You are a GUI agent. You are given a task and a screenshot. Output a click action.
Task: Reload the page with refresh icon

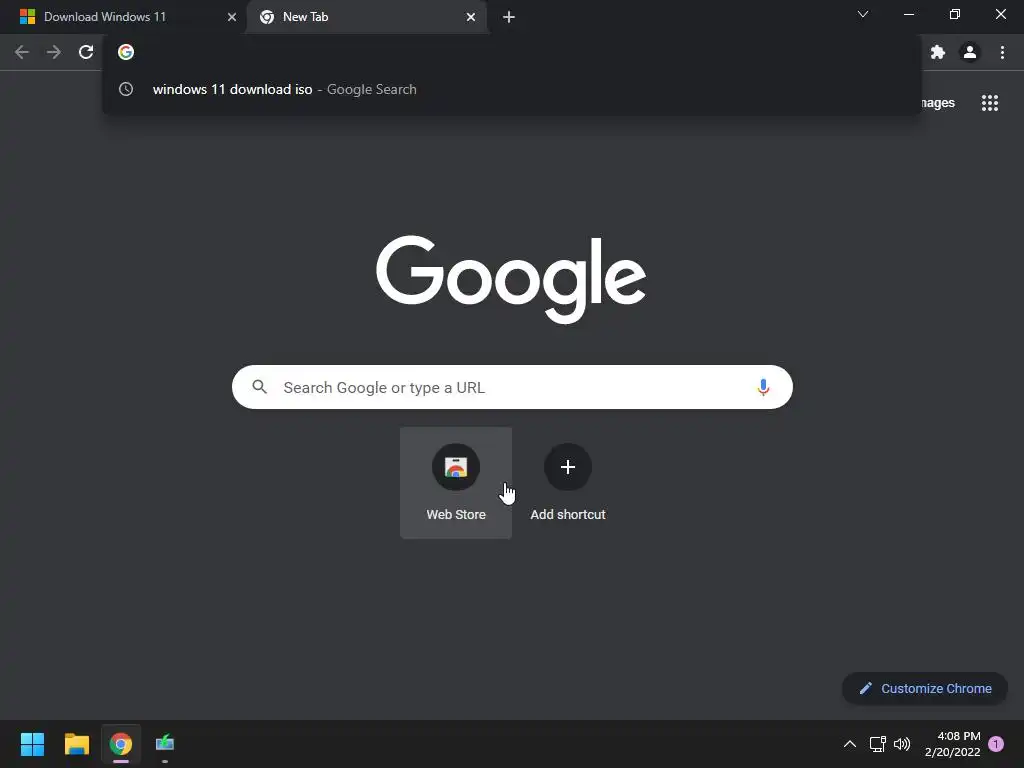tap(86, 52)
